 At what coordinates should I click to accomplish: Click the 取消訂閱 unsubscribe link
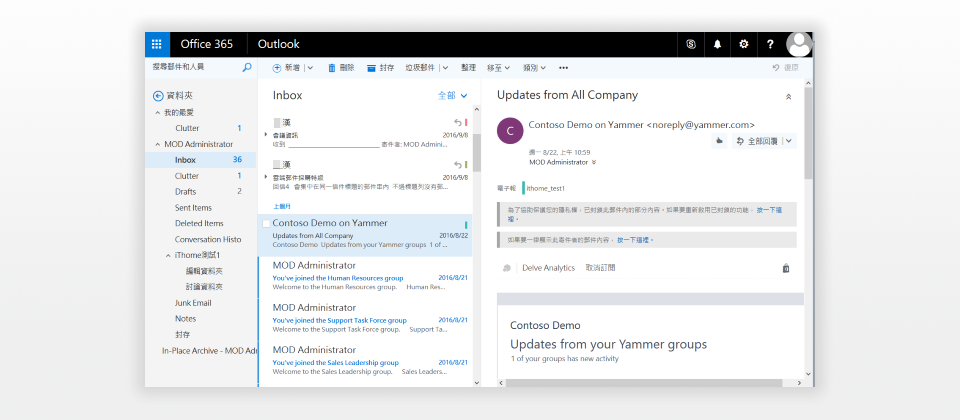(600, 268)
